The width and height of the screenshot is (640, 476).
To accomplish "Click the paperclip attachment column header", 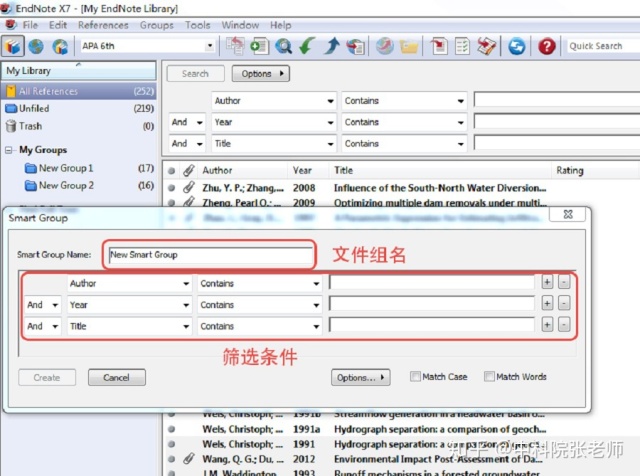I will 188,170.
